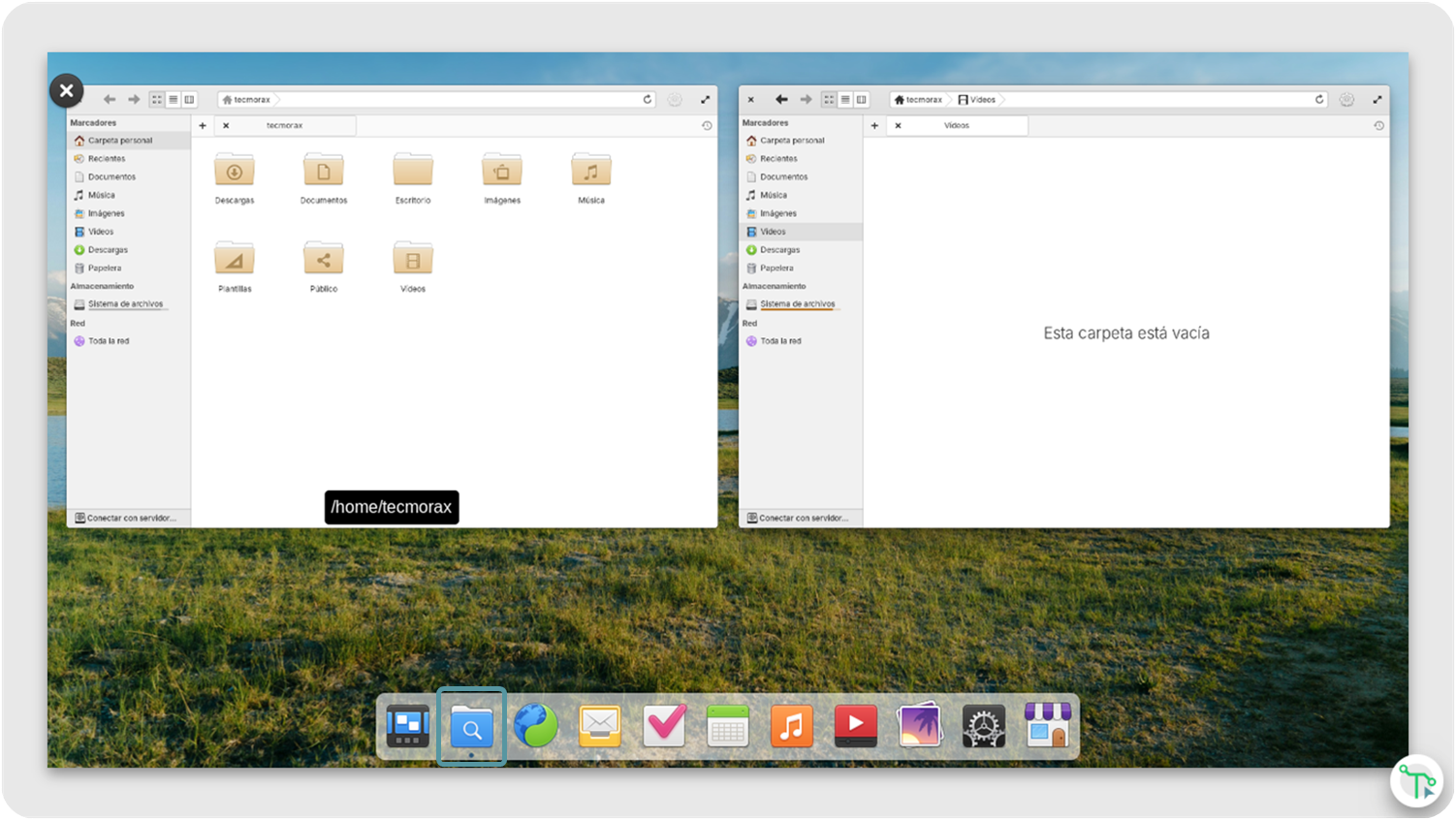Viewport: 1456px width, 820px height.
Task: Switch to list view in the tecmorax window
Action: (174, 100)
